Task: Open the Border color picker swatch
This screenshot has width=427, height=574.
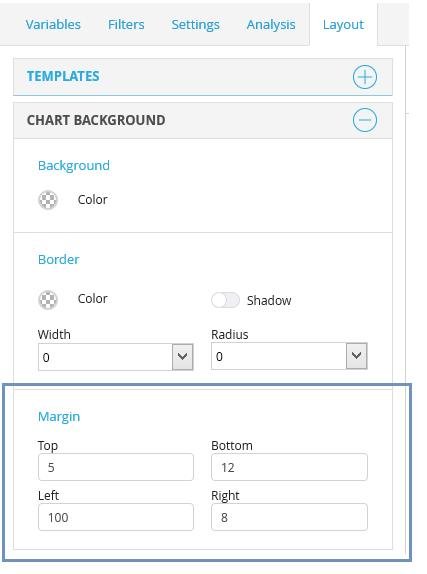Action: click(48, 300)
